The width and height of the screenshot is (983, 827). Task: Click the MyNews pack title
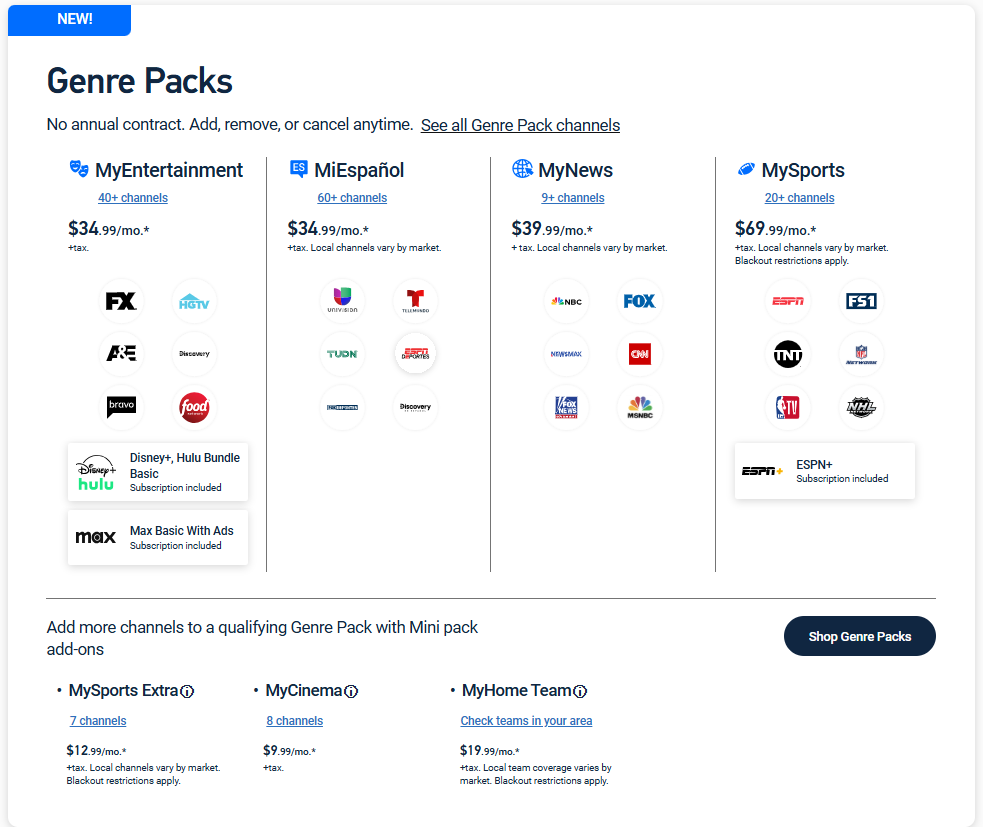tap(576, 170)
